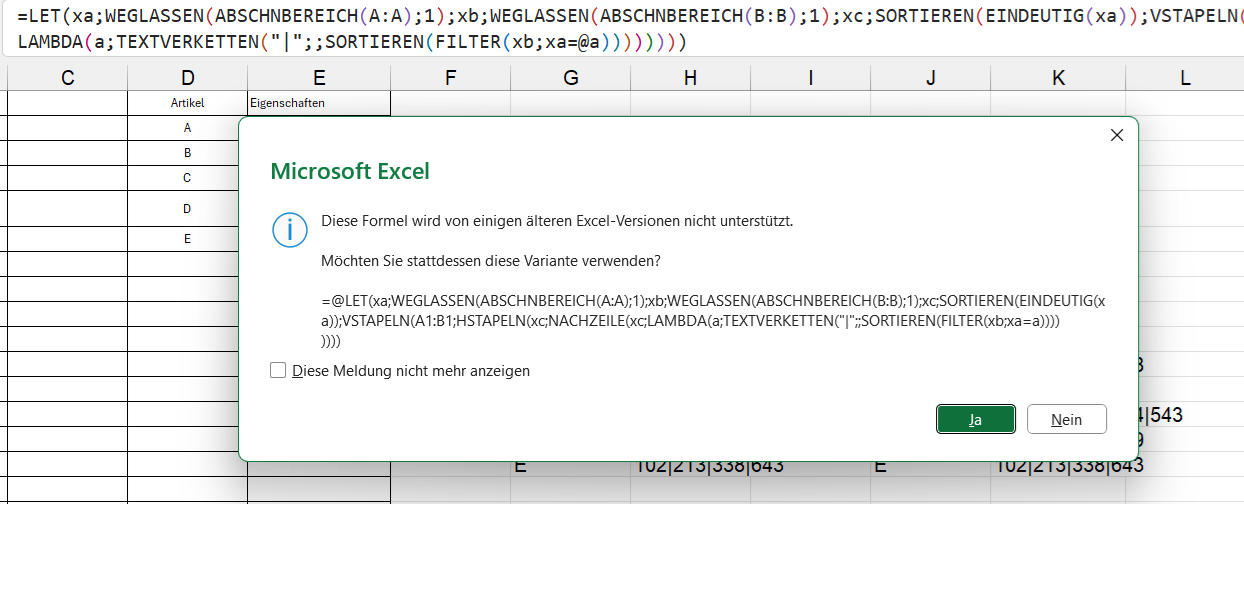
Task: Select column K header
Action: 1058,78
